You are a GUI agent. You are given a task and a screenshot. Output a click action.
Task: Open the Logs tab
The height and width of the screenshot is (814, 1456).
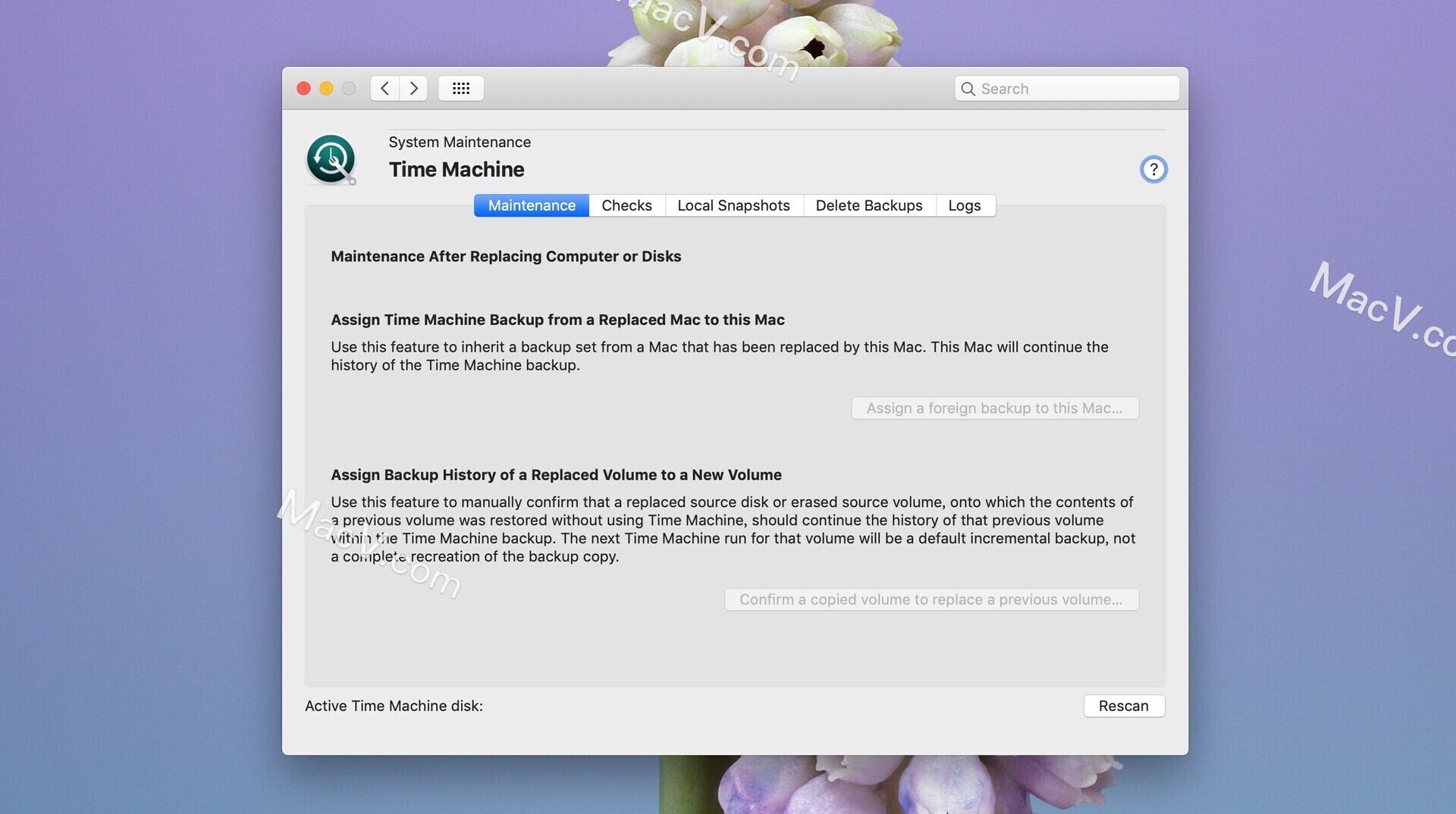point(965,205)
